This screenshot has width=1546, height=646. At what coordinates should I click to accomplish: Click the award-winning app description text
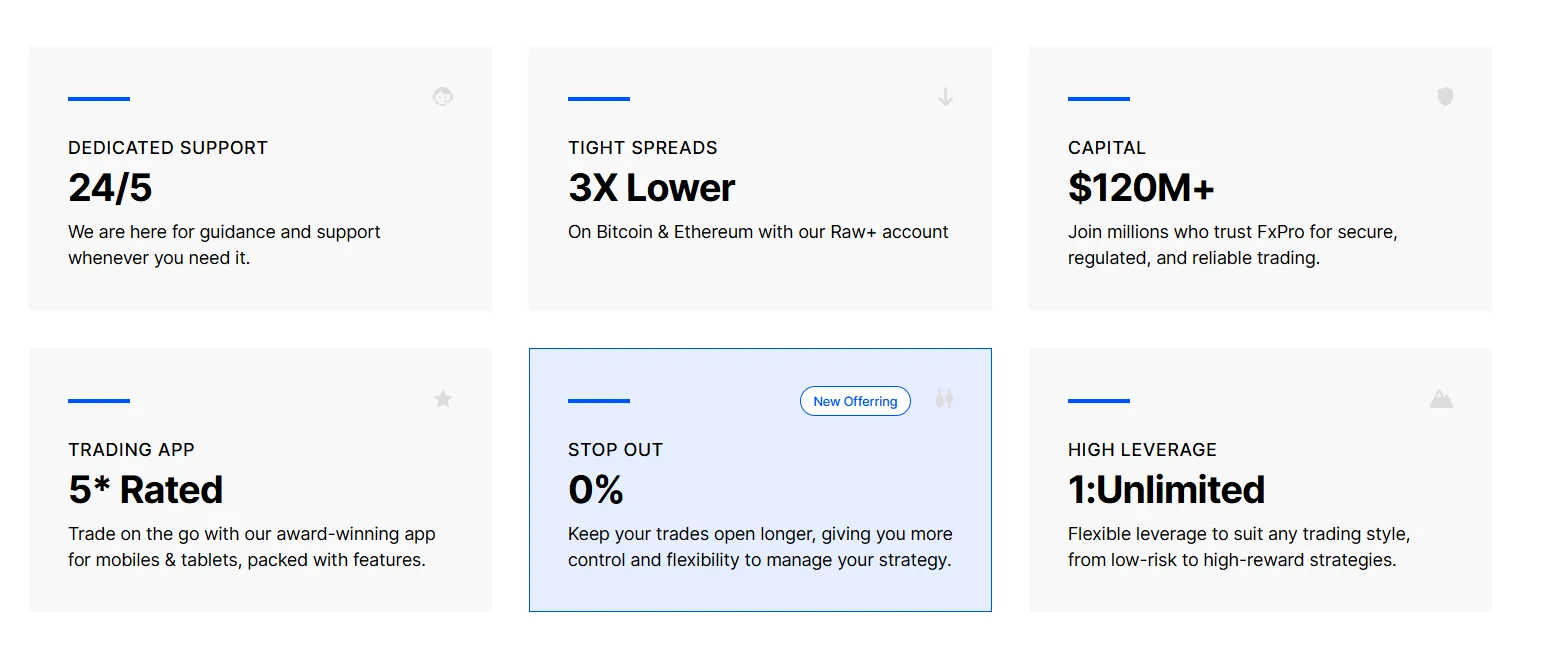coord(251,547)
